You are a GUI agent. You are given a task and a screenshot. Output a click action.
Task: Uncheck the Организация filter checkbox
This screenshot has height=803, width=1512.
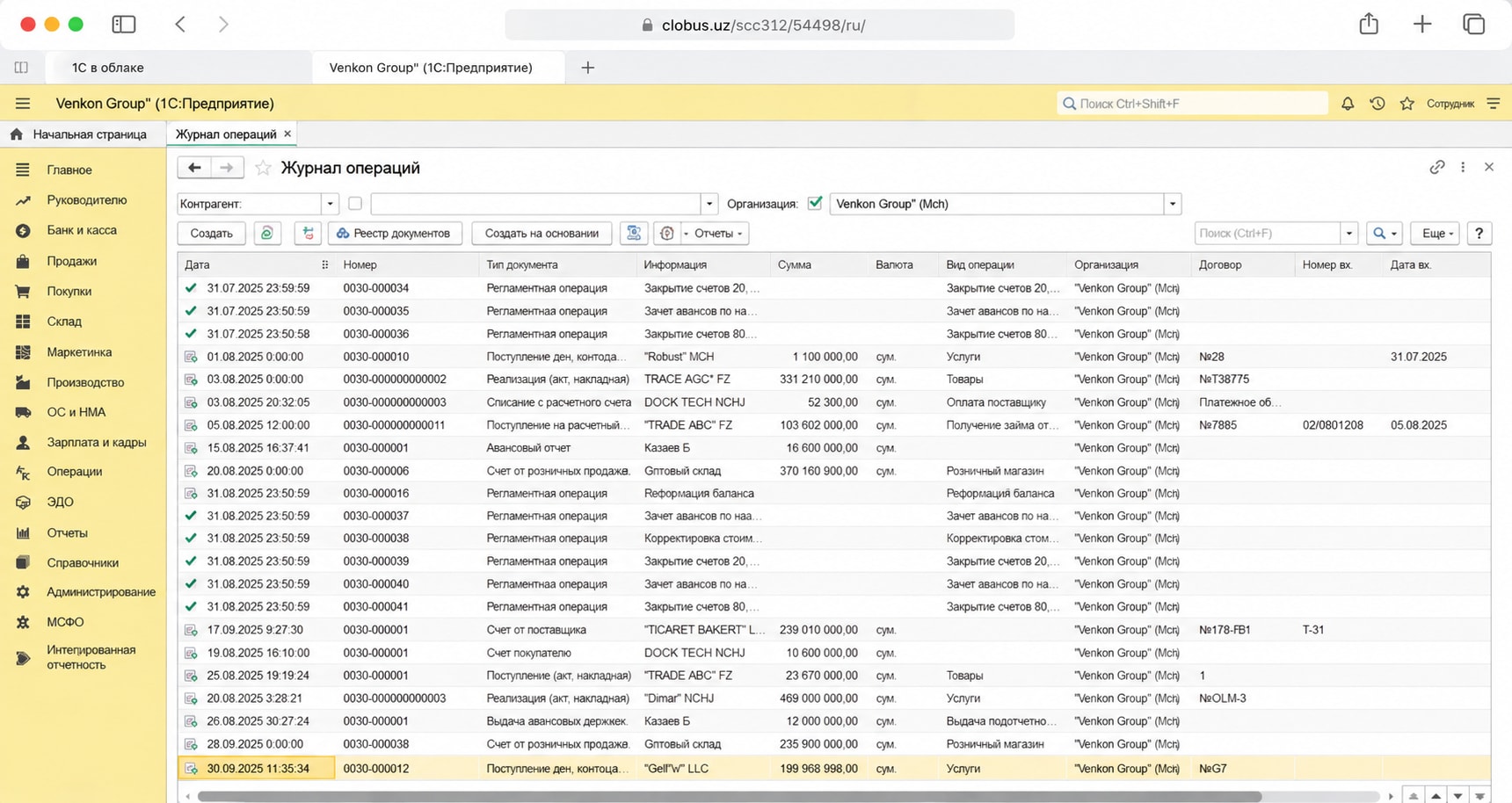[x=815, y=203]
